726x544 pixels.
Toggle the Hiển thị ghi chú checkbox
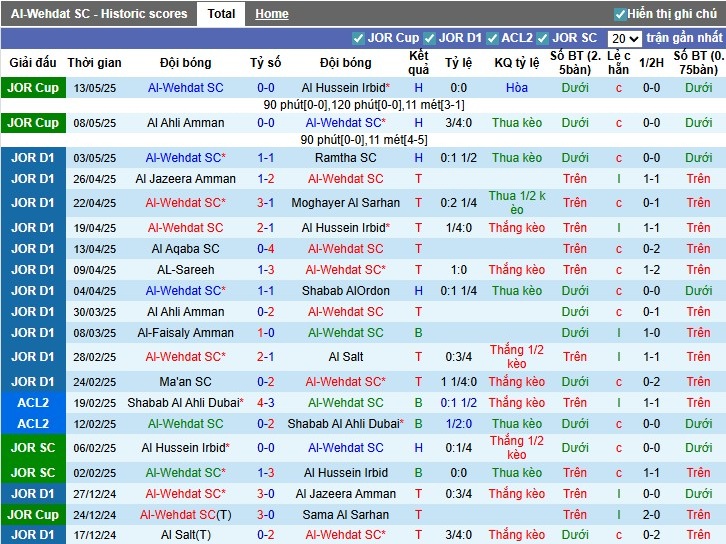tap(620, 14)
